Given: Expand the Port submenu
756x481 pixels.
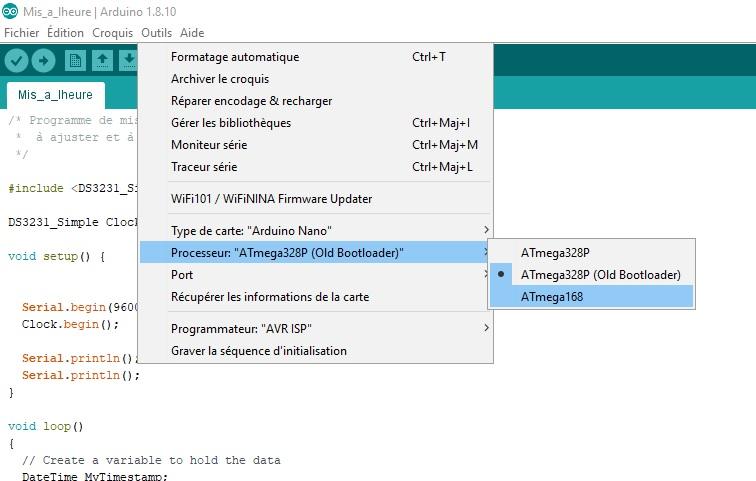Looking at the screenshot, I should pyautogui.click(x=316, y=275).
